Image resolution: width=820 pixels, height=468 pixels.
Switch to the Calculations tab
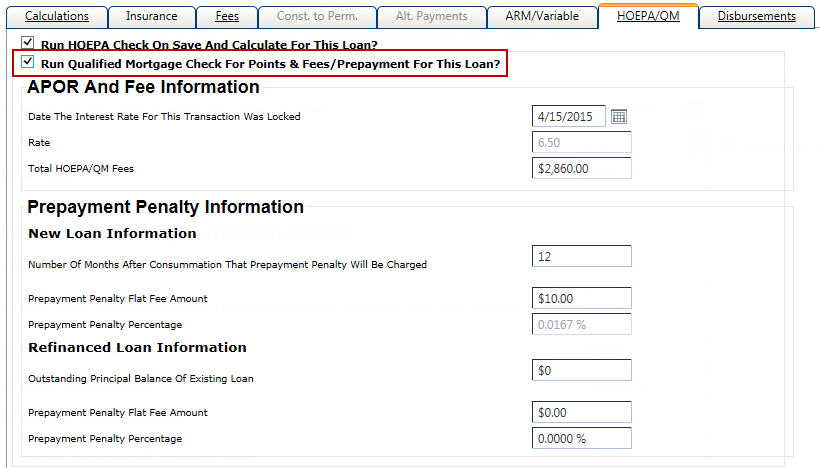tap(56, 16)
